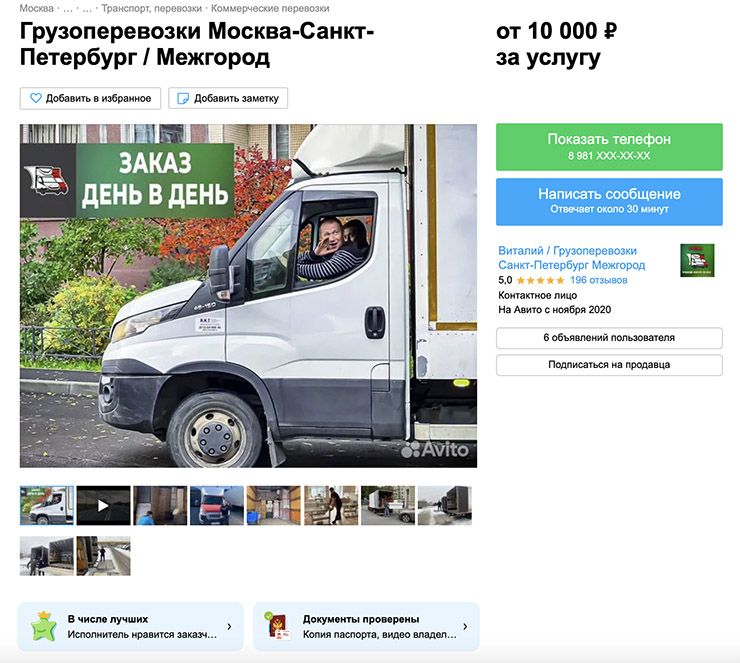Click the five-star rating stars

coord(540,280)
